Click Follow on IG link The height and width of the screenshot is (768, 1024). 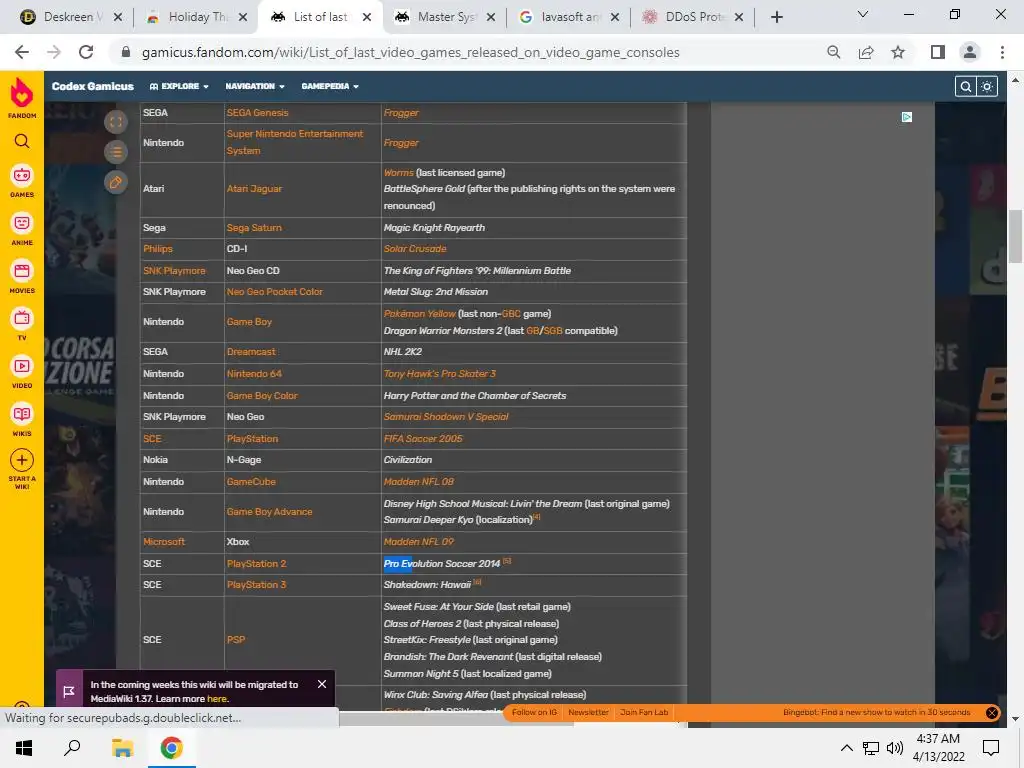(534, 712)
